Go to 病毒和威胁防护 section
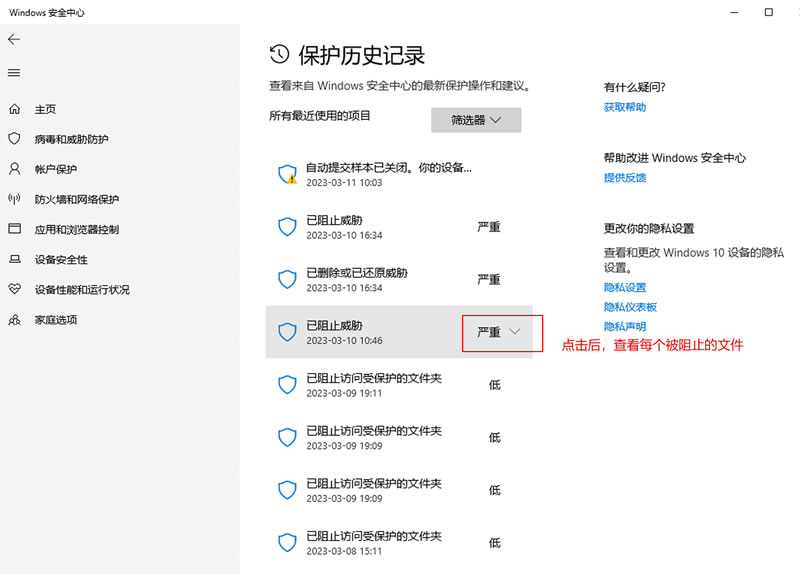This screenshot has width=800, height=574. pos(71,139)
